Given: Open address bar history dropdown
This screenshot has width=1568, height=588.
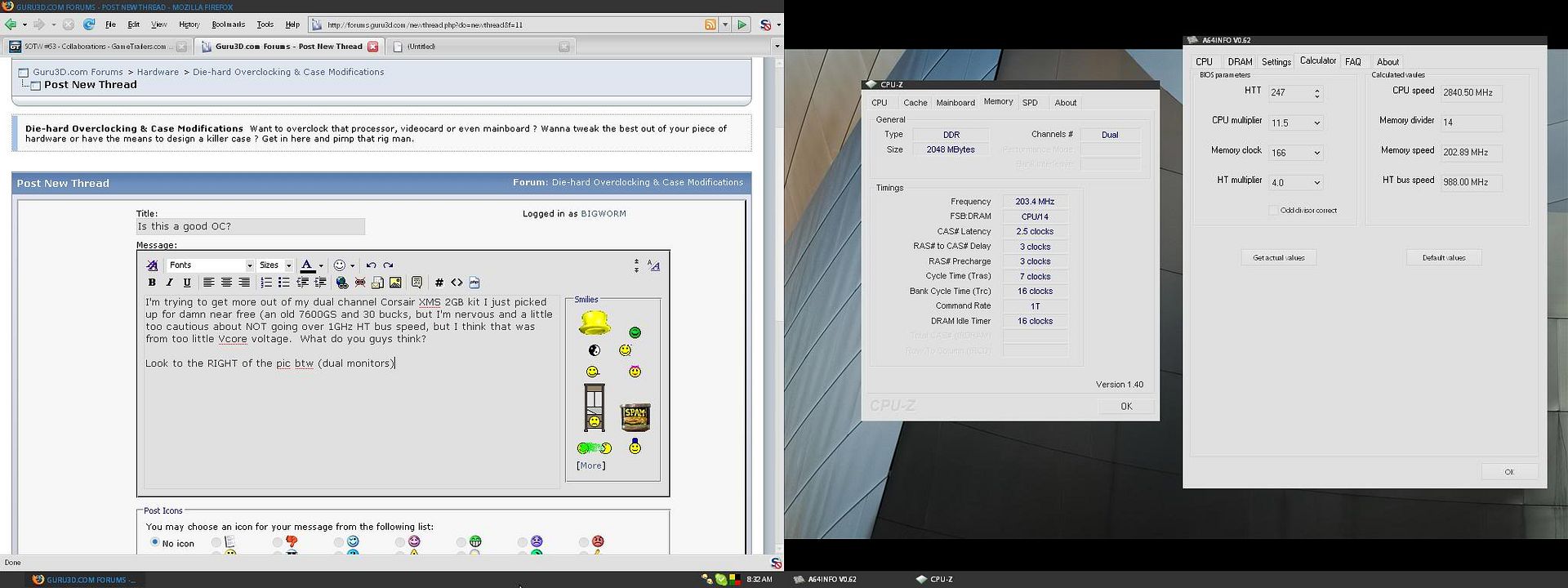Looking at the screenshot, I should pos(725,24).
